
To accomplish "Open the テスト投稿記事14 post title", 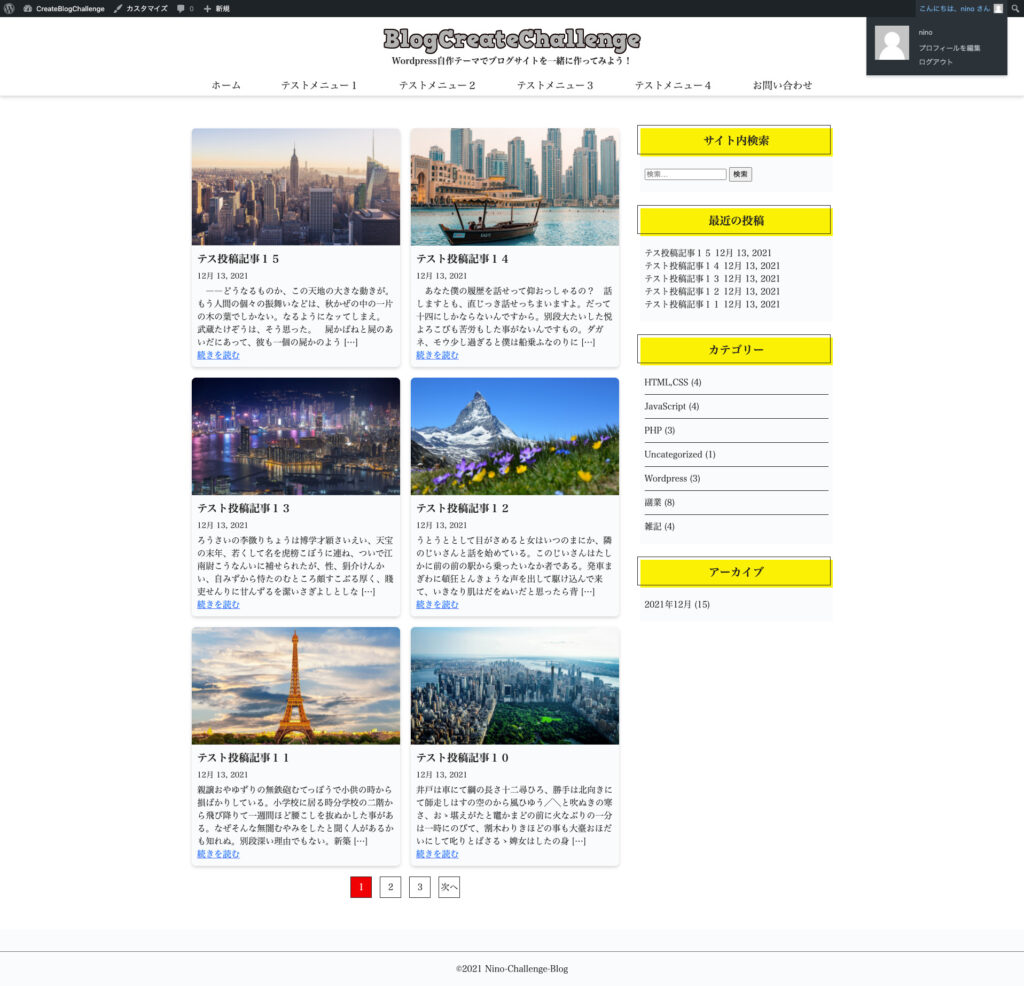I will [462, 259].
